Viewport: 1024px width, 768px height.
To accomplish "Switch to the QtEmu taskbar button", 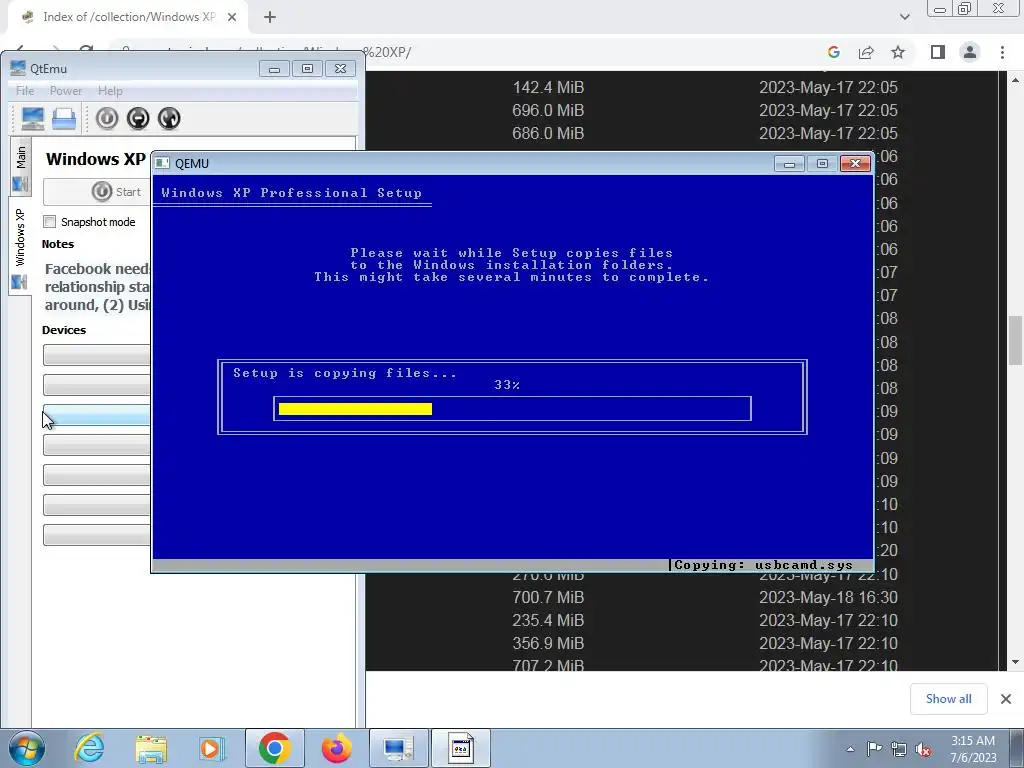I will click(398, 748).
